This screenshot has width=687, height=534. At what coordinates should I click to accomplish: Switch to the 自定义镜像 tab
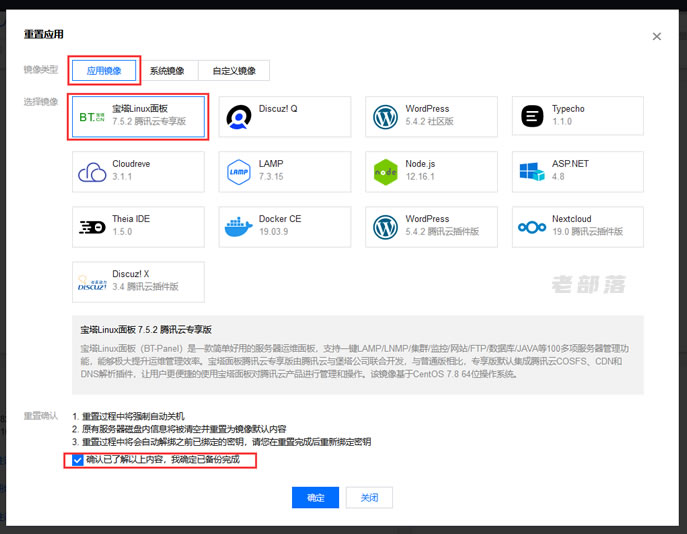pos(234,71)
